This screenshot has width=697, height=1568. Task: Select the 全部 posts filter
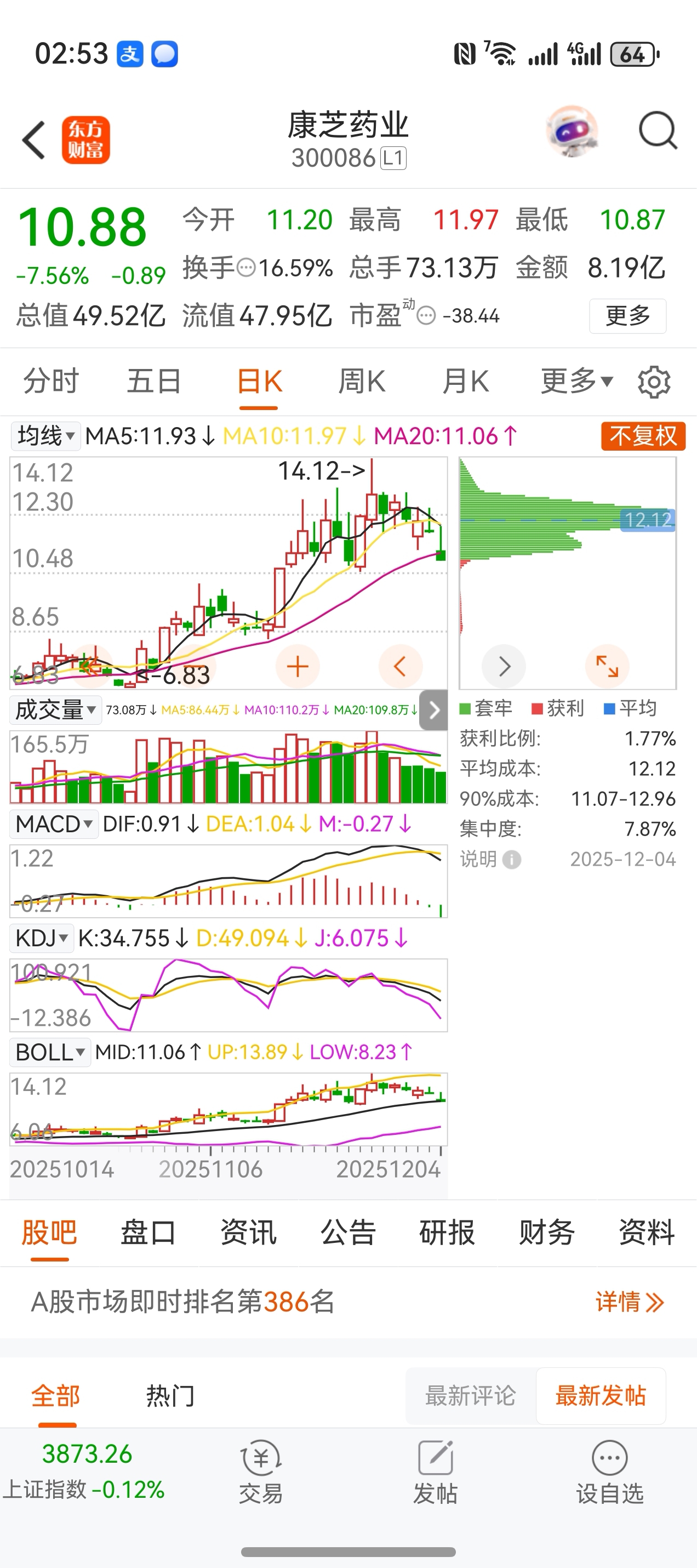click(x=56, y=1396)
